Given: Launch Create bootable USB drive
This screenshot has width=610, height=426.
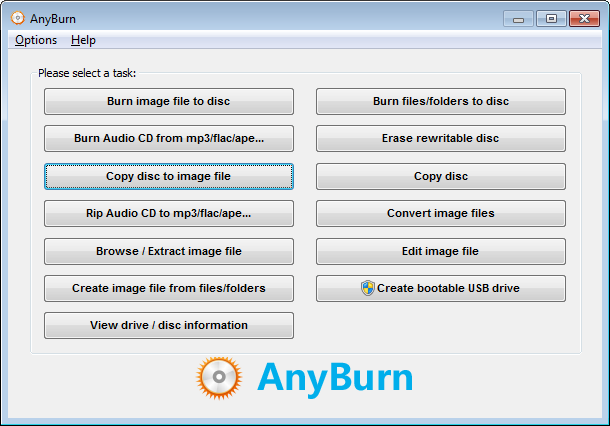Looking at the screenshot, I should [441, 289].
